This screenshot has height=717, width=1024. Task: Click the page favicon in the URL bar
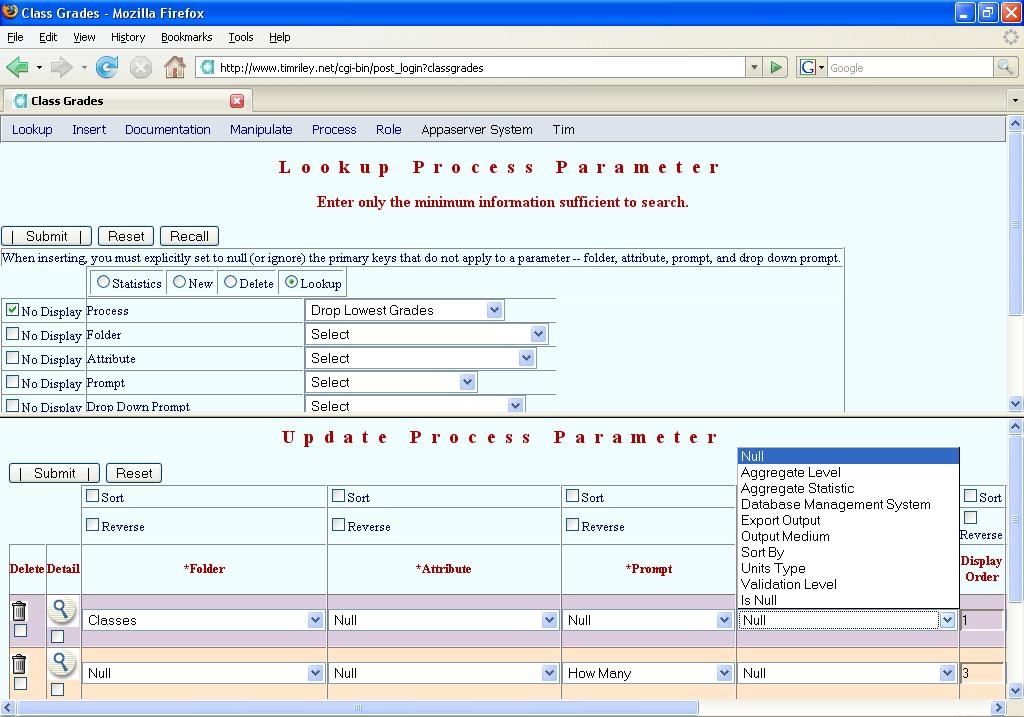pos(208,67)
